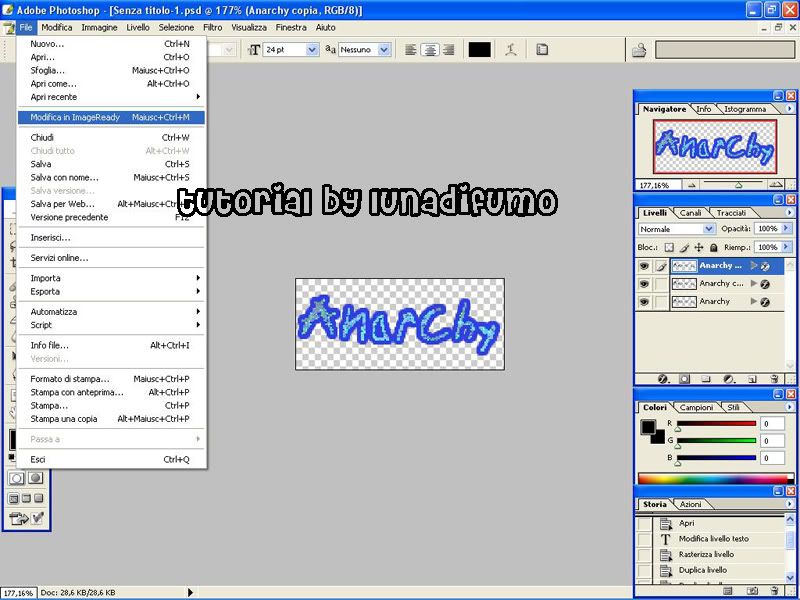Create a new layer set folder icon
The width and height of the screenshot is (800, 600).
click(x=706, y=379)
